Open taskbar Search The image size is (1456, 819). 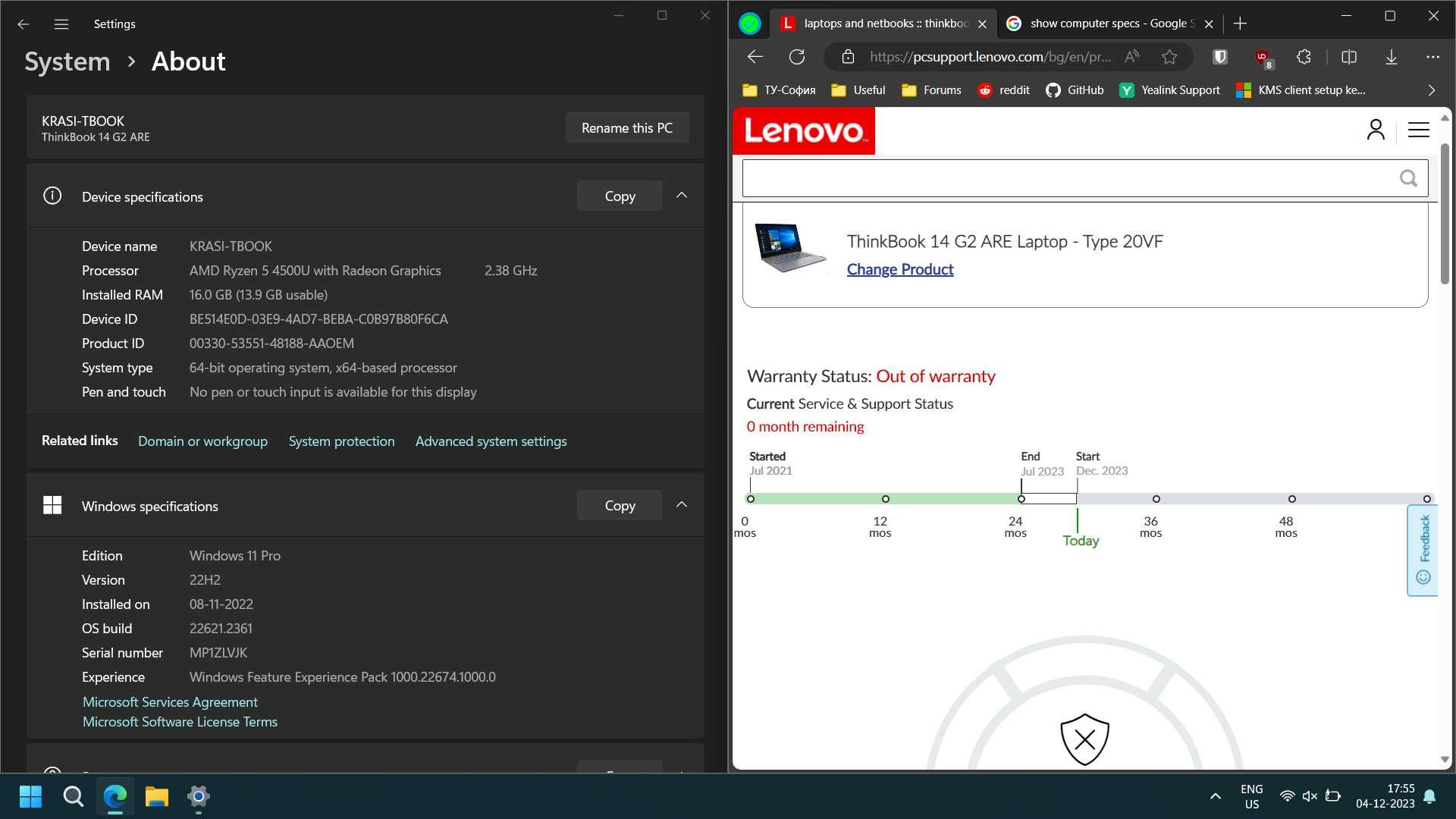click(73, 796)
